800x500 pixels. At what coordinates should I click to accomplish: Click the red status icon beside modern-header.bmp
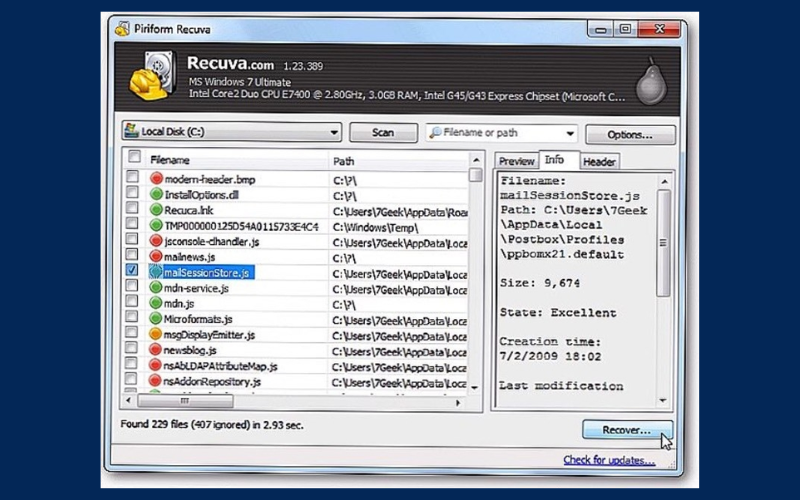(x=156, y=179)
